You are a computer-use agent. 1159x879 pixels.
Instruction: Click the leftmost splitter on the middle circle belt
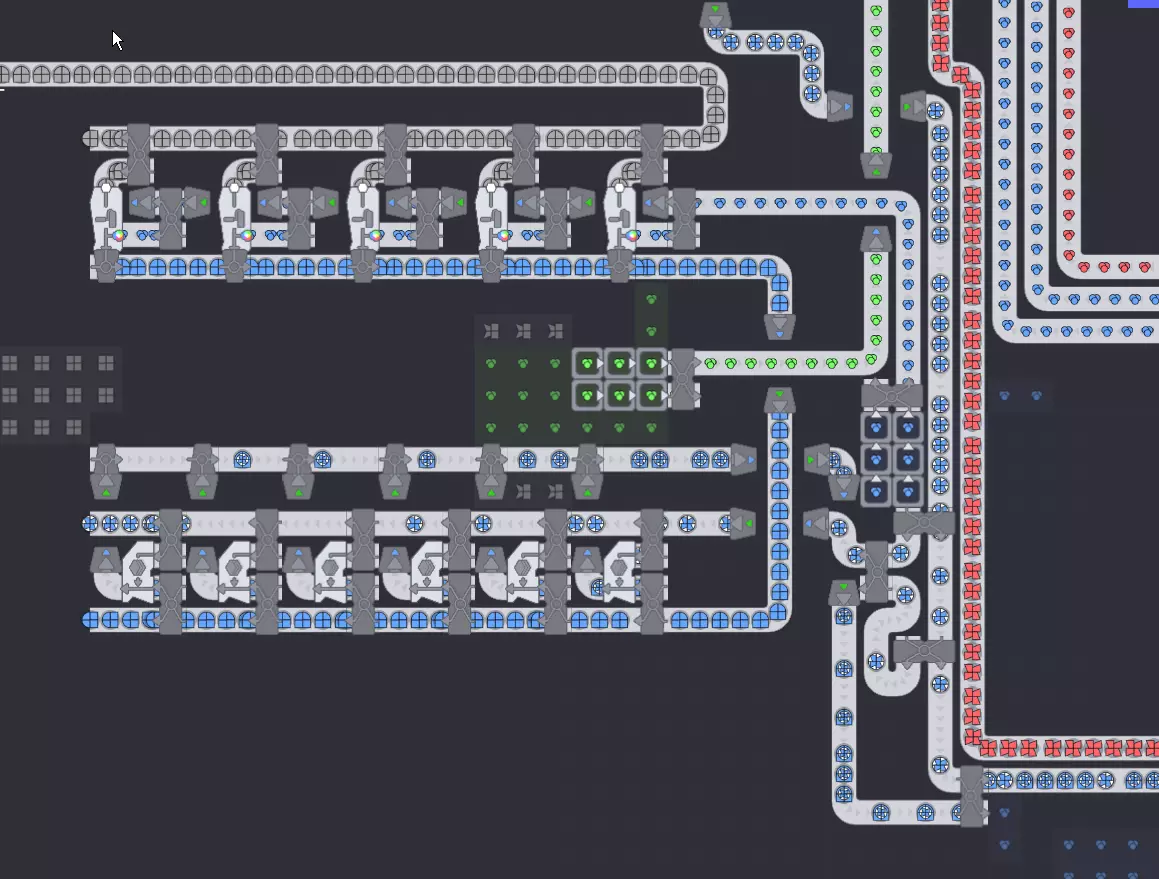pyautogui.click(x=106, y=459)
